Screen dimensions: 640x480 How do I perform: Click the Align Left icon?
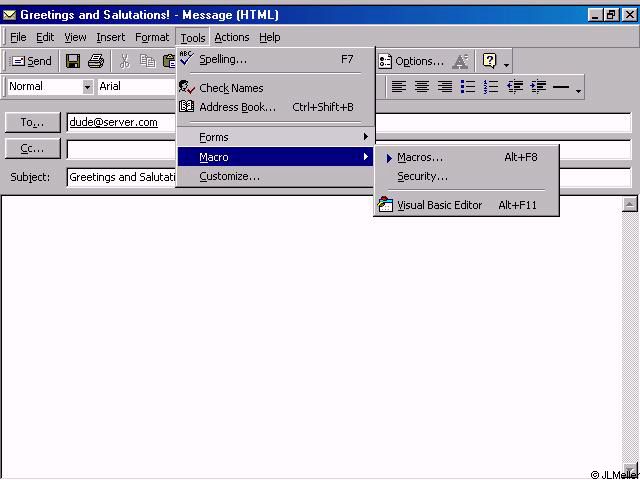click(x=399, y=87)
